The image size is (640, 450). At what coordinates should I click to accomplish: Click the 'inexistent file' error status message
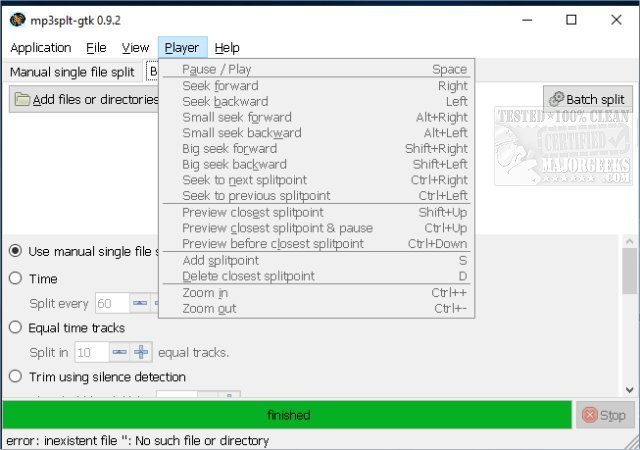pyautogui.click(x=138, y=441)
